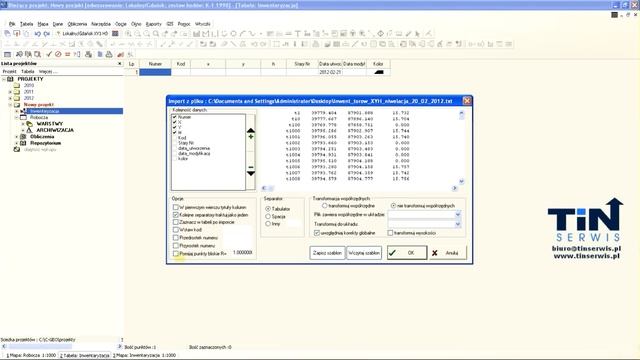640x360 pixels.
Task: Switch to '3 Mapa: Inwentaryzacja 1:1000' tab
Action: tap(144, 356)
